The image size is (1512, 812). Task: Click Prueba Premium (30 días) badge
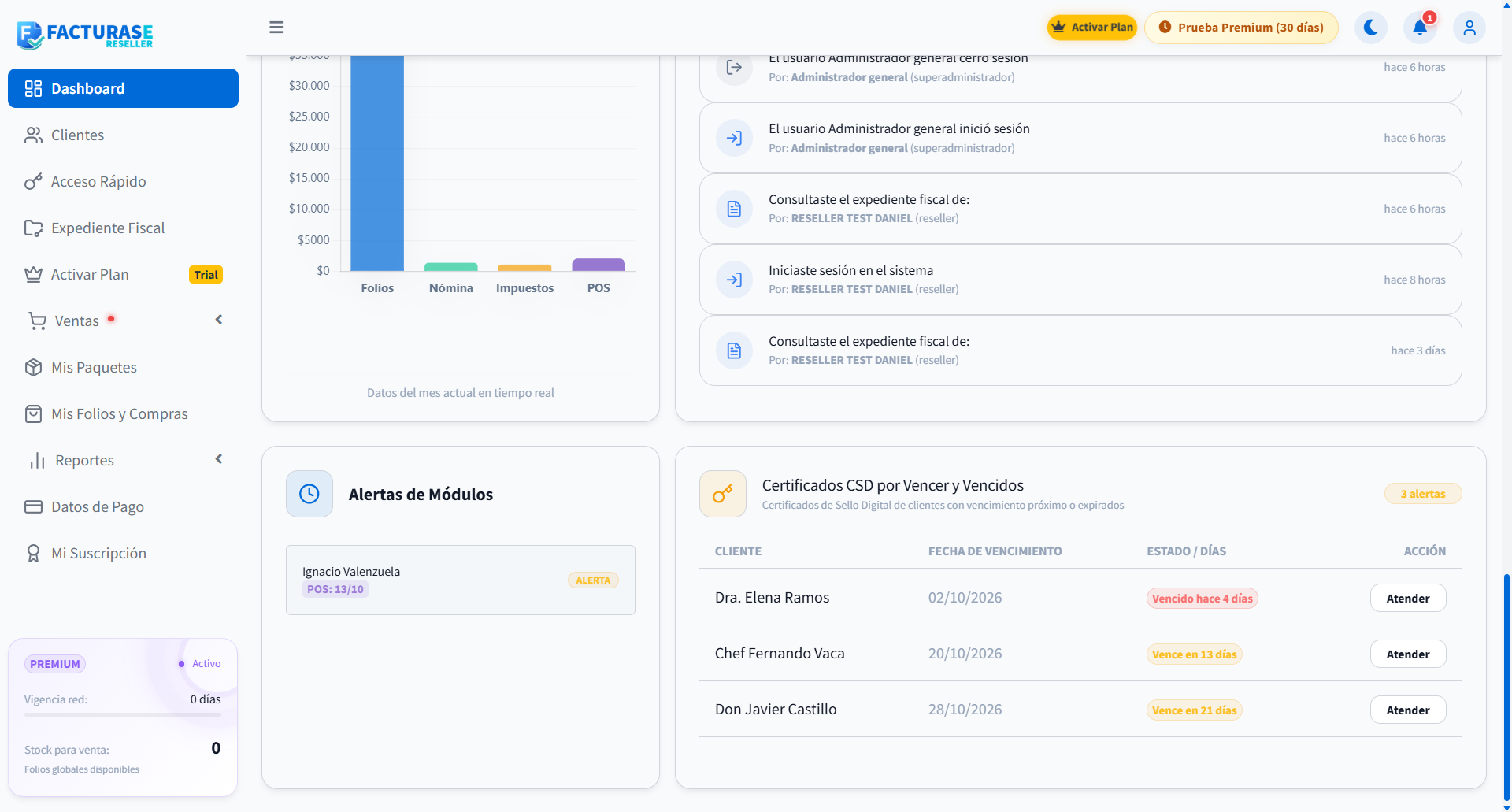click(1241, 28)
